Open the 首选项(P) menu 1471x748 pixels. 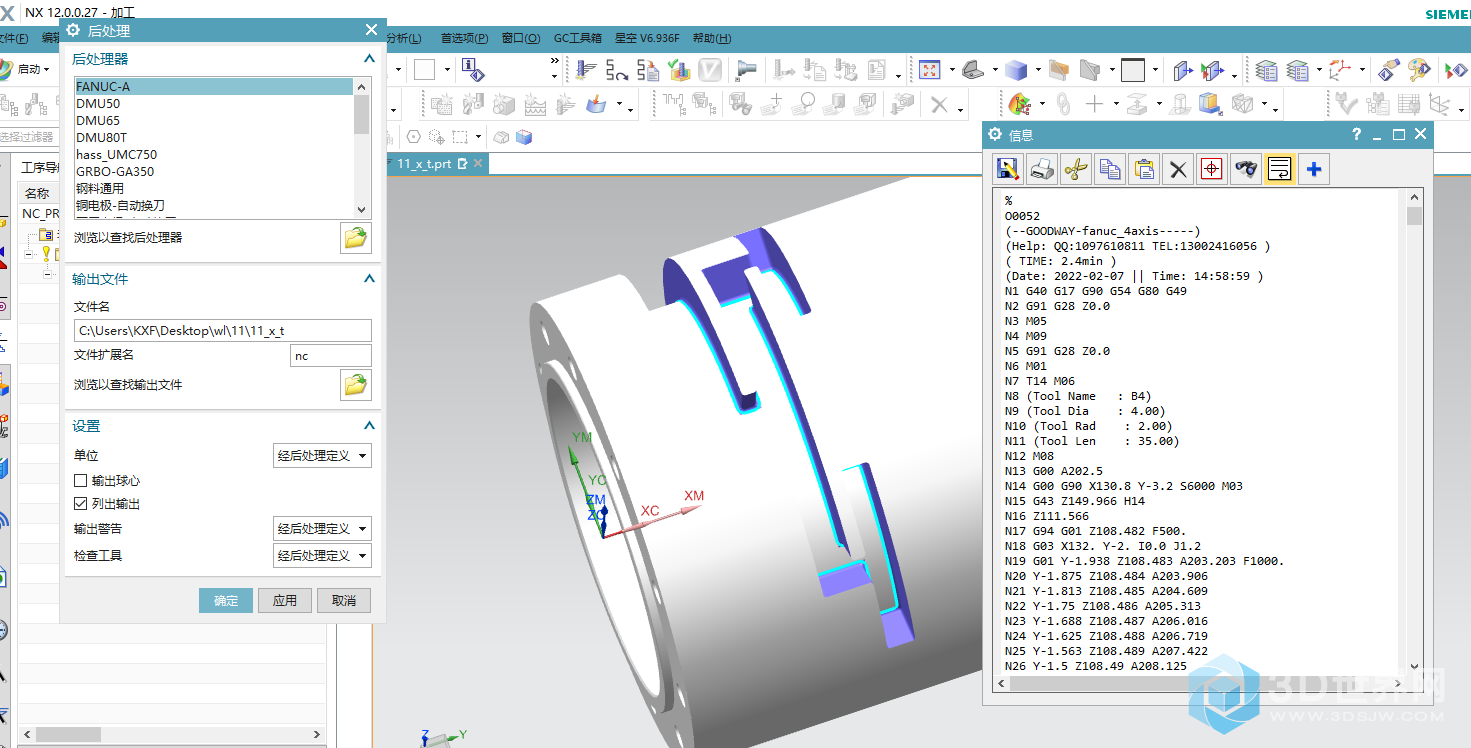point(464,38)
